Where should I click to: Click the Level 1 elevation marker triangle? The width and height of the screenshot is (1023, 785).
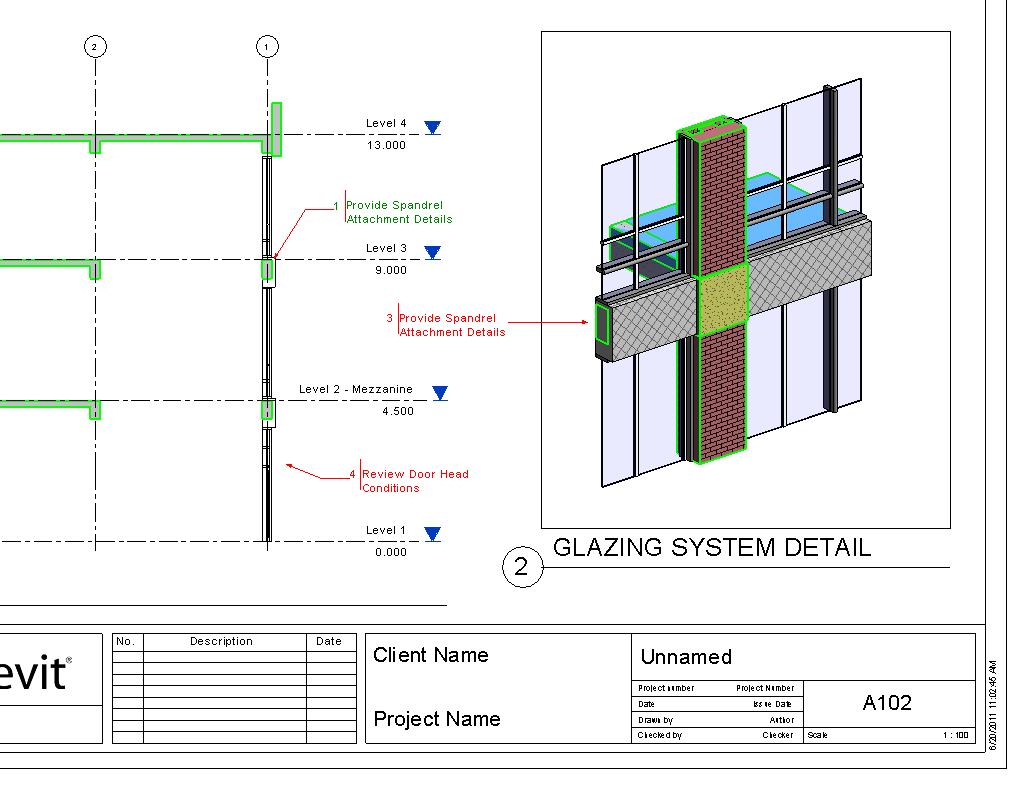pos(431,534)
